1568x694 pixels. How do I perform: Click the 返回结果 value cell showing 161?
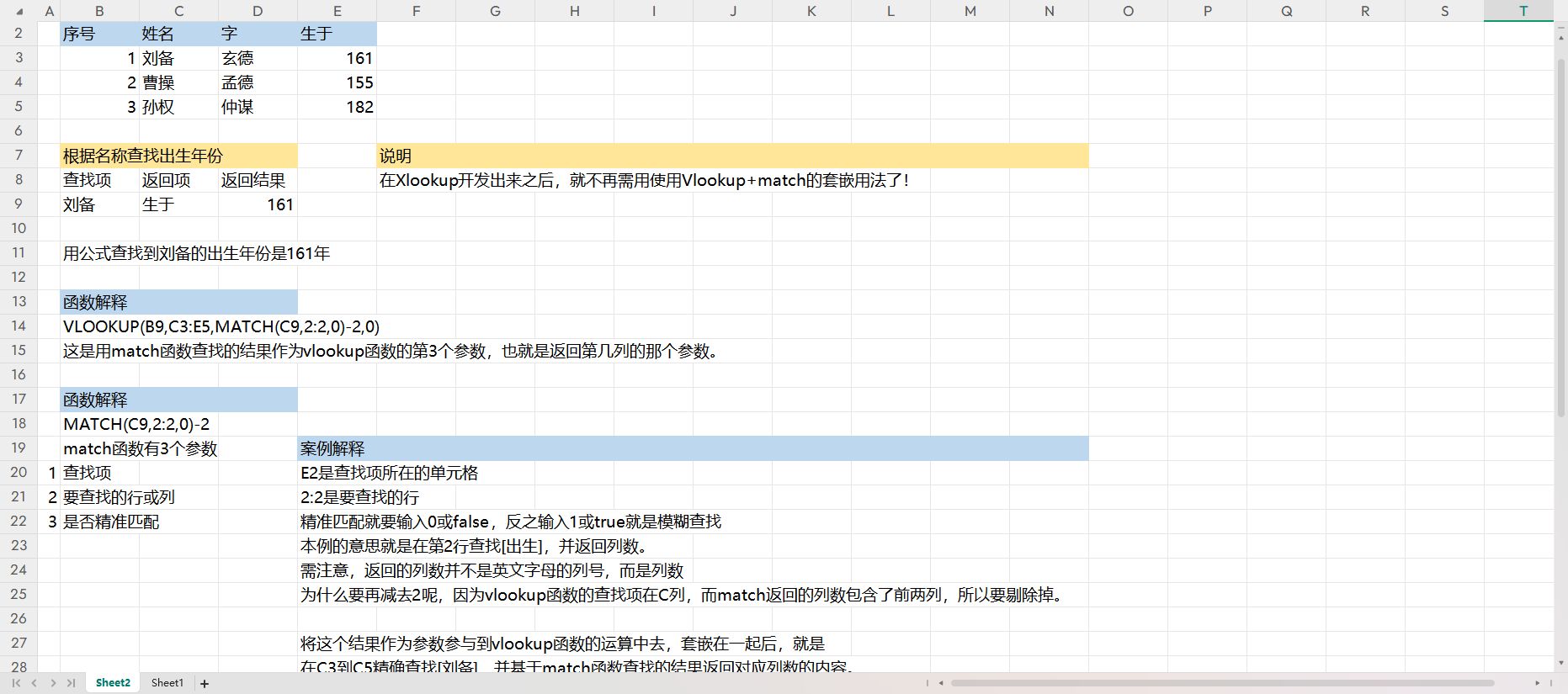pos(258,204)
